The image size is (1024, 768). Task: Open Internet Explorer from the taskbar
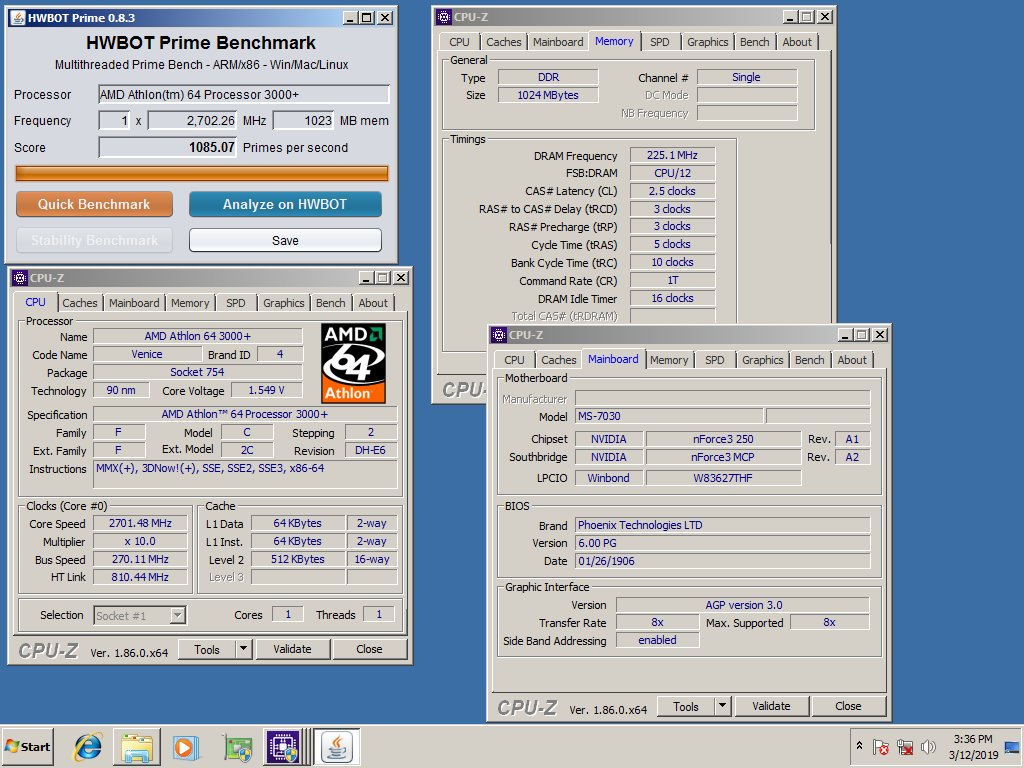(88, 746)
